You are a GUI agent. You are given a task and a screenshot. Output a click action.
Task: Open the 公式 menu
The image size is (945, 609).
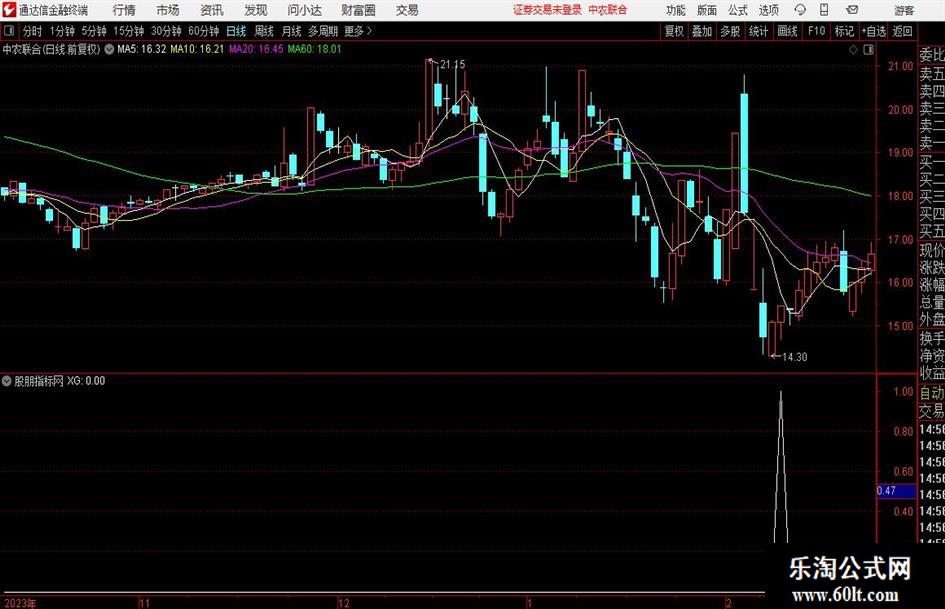pos(738,10)
